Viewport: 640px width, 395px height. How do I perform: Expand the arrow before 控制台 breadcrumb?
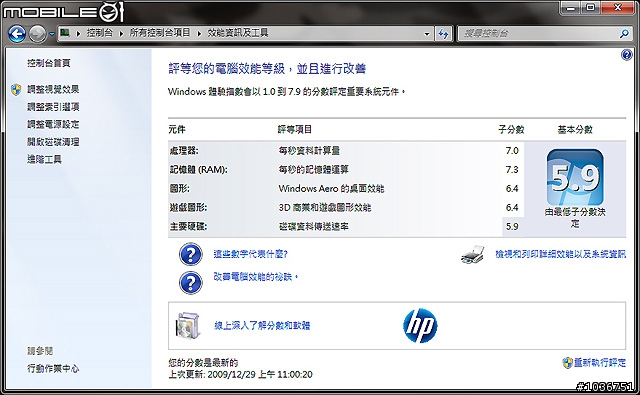78,33
